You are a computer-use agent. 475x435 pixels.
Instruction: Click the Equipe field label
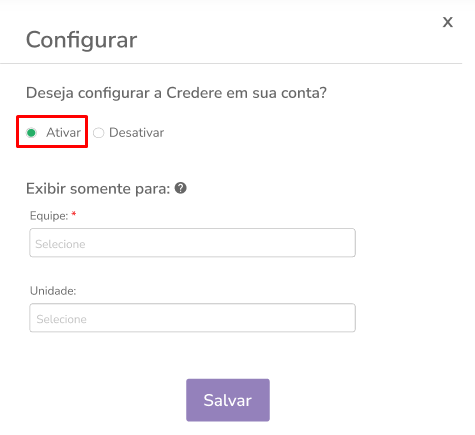(x=49, y=216)
